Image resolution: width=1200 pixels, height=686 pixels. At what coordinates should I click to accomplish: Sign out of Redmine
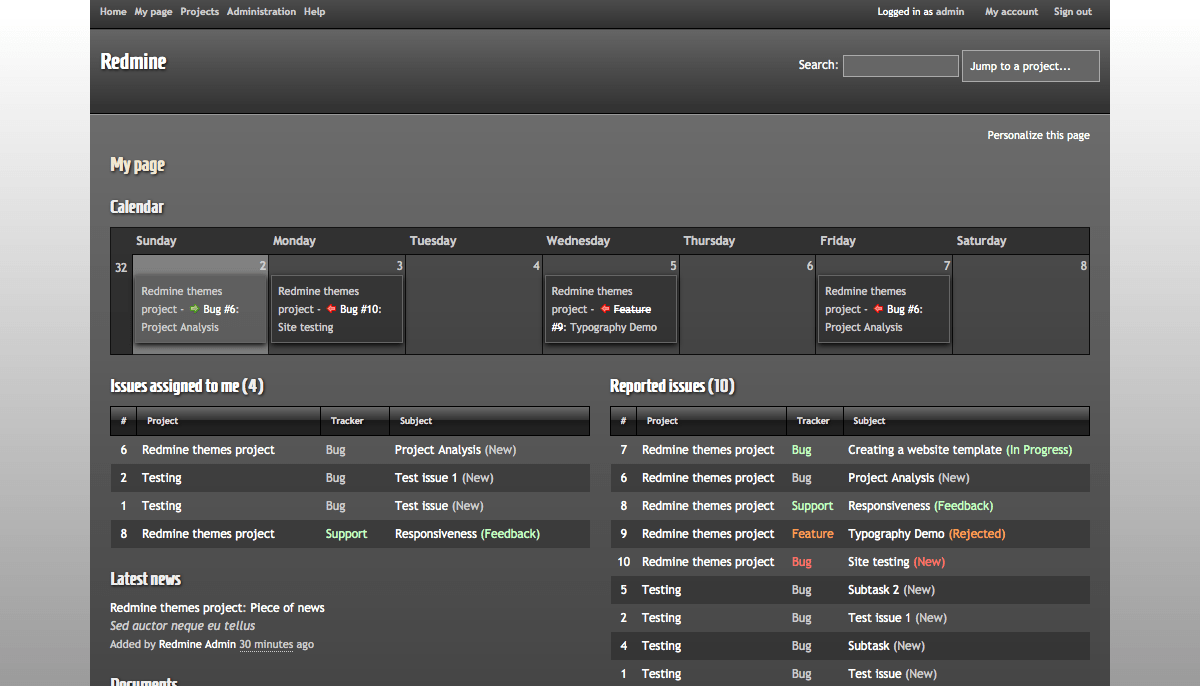(1073, 12)
